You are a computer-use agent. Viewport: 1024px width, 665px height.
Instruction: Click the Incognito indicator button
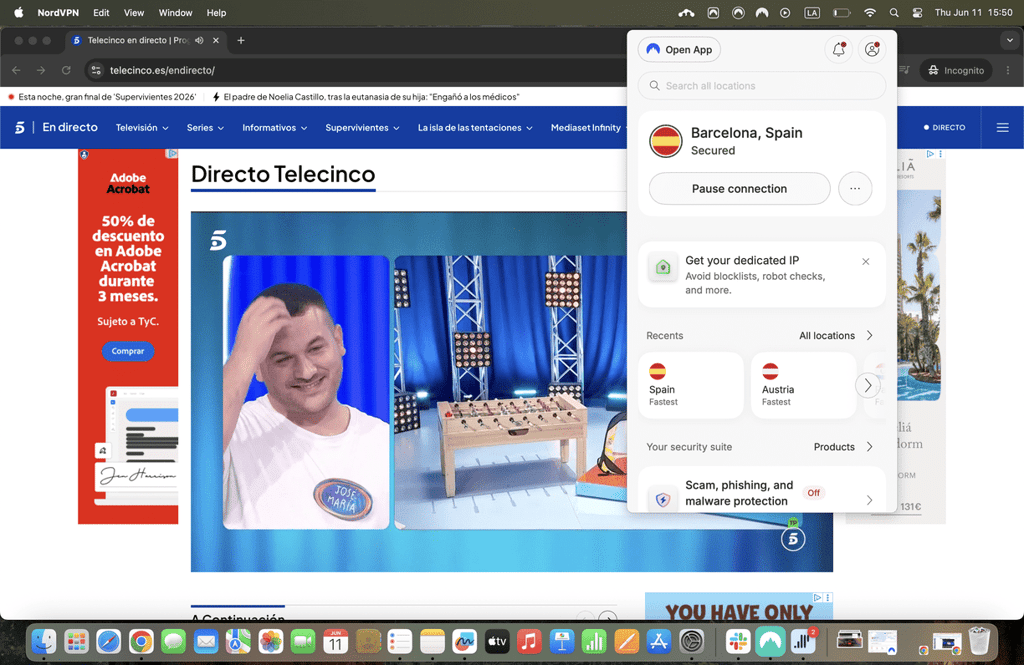955,71
